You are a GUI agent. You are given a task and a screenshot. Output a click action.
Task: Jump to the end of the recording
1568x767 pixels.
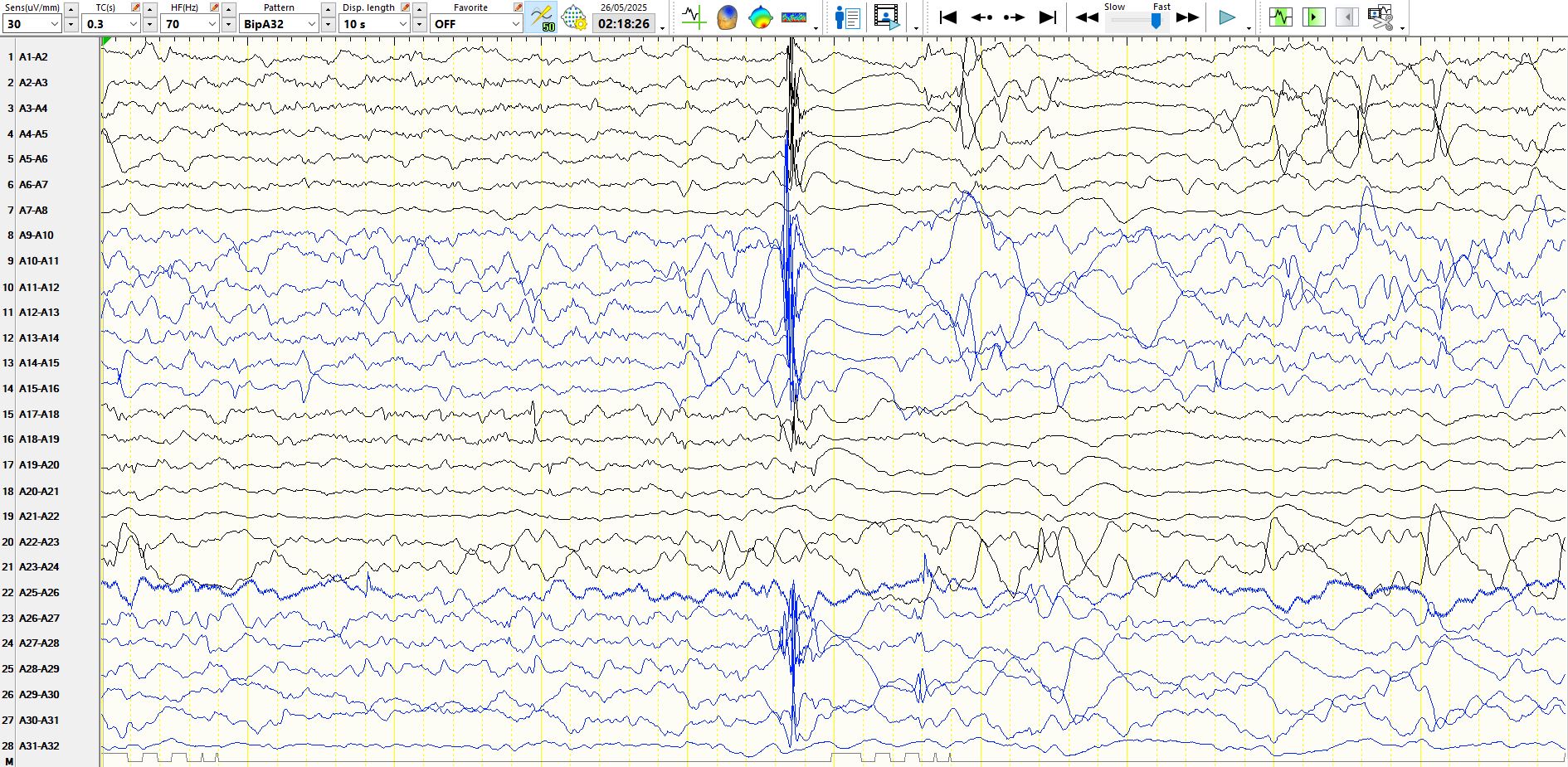[x=1048, y=17]
